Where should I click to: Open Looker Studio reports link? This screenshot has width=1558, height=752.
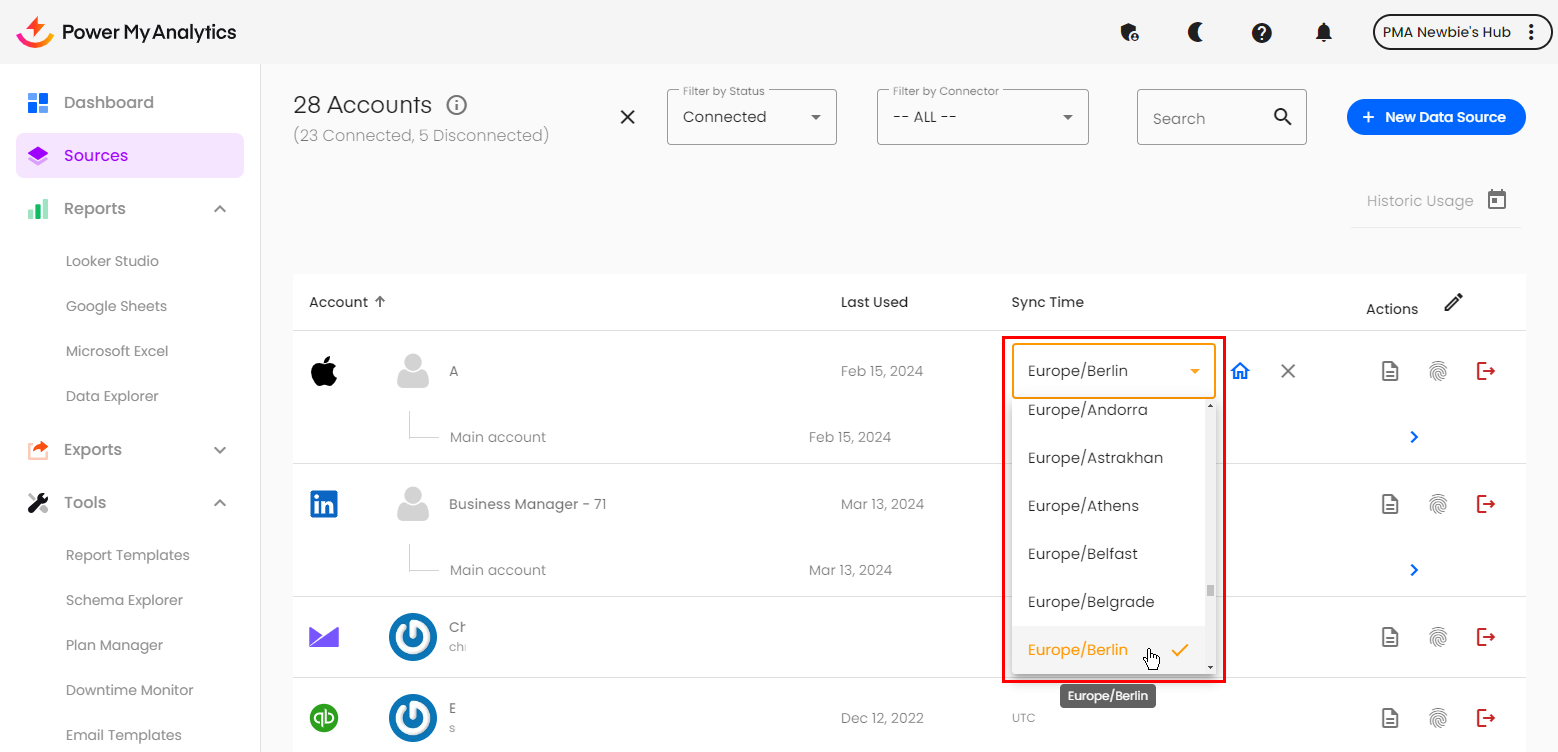point(112,261)
